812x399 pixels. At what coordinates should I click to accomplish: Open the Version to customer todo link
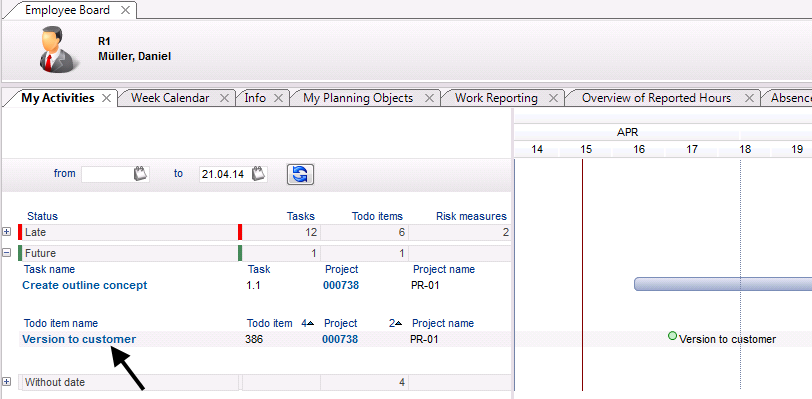click(79, 339)
